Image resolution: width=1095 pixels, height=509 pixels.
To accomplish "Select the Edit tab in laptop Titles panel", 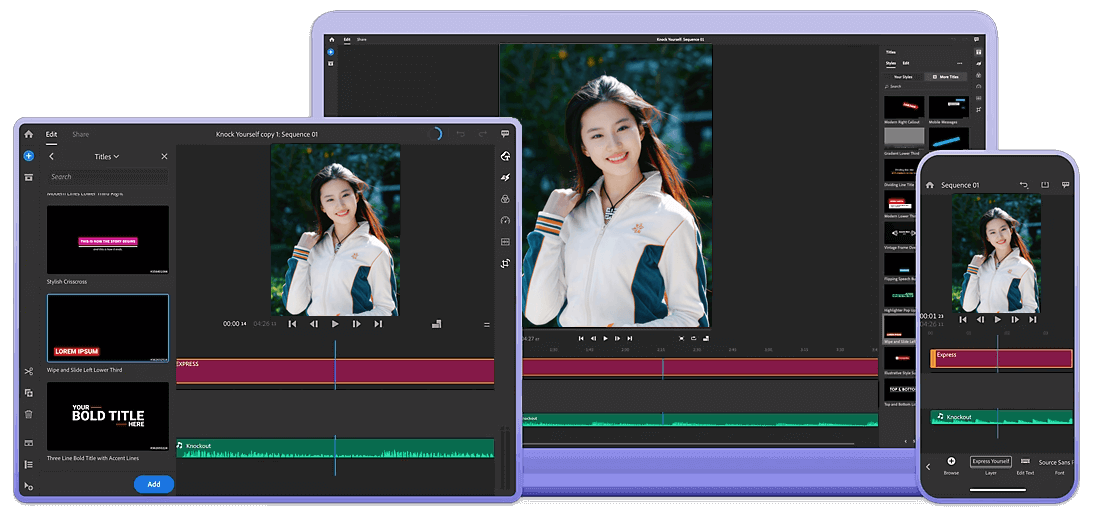I will coord(906,64).
